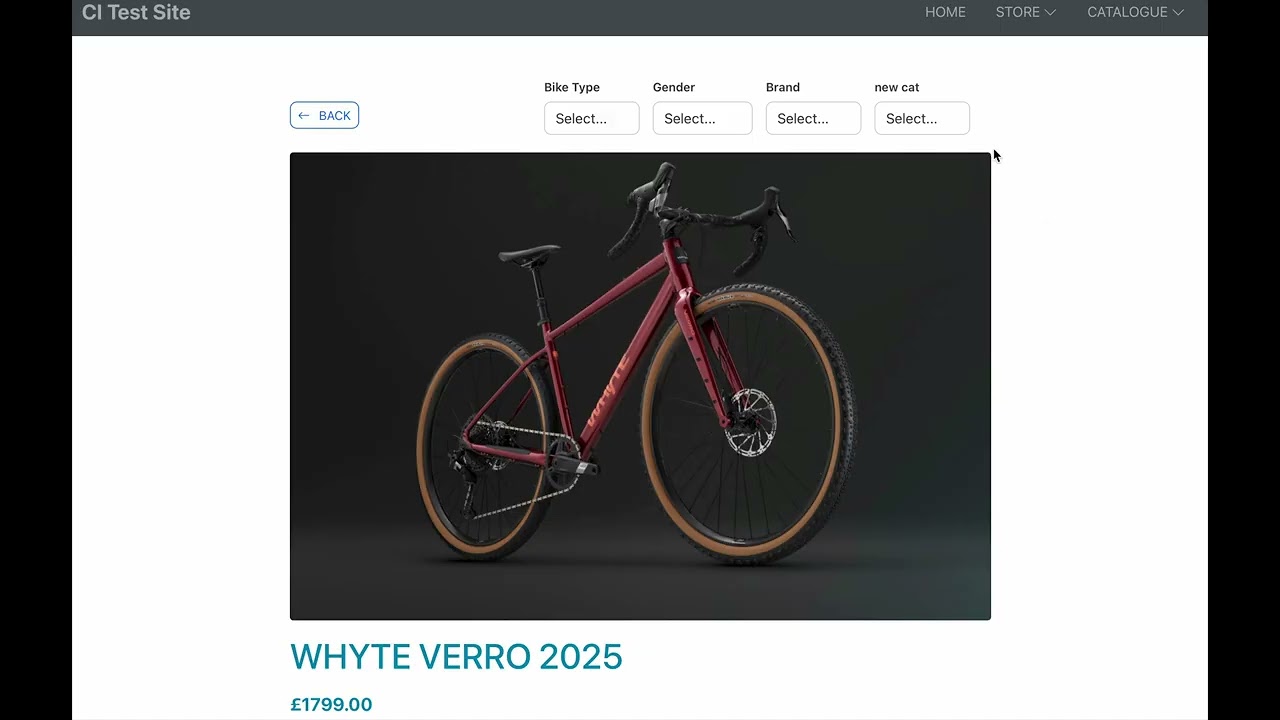Click the Bike Type field label
This screenshot has height=720, width=1280.
click(572, 87)
